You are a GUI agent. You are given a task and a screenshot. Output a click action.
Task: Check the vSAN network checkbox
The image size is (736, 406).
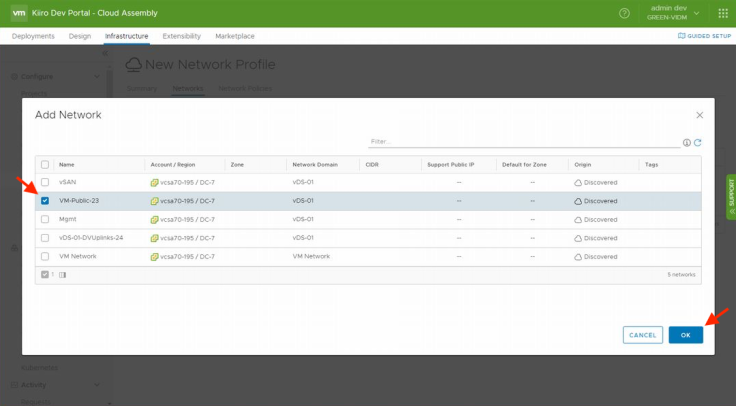pyautogui.click(x=45, y=182)
